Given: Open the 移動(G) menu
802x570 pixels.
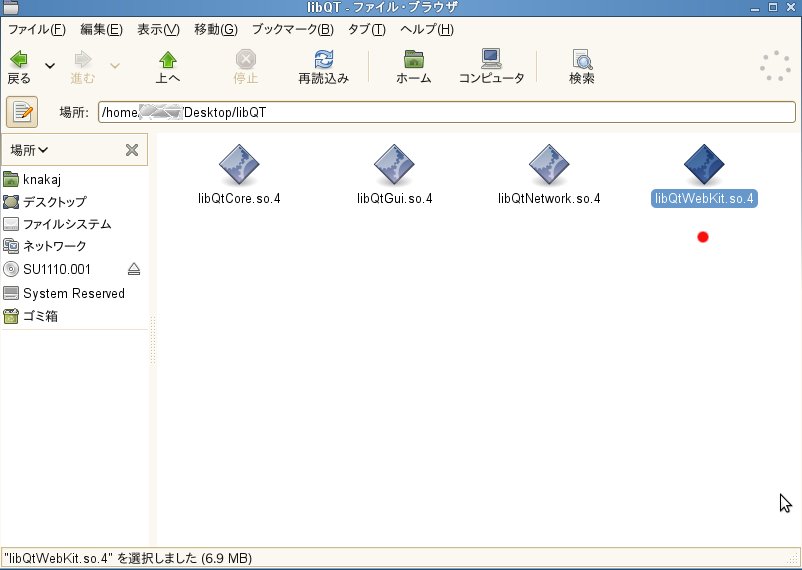Looking at the screenshot, I should [x=215, y=30].
